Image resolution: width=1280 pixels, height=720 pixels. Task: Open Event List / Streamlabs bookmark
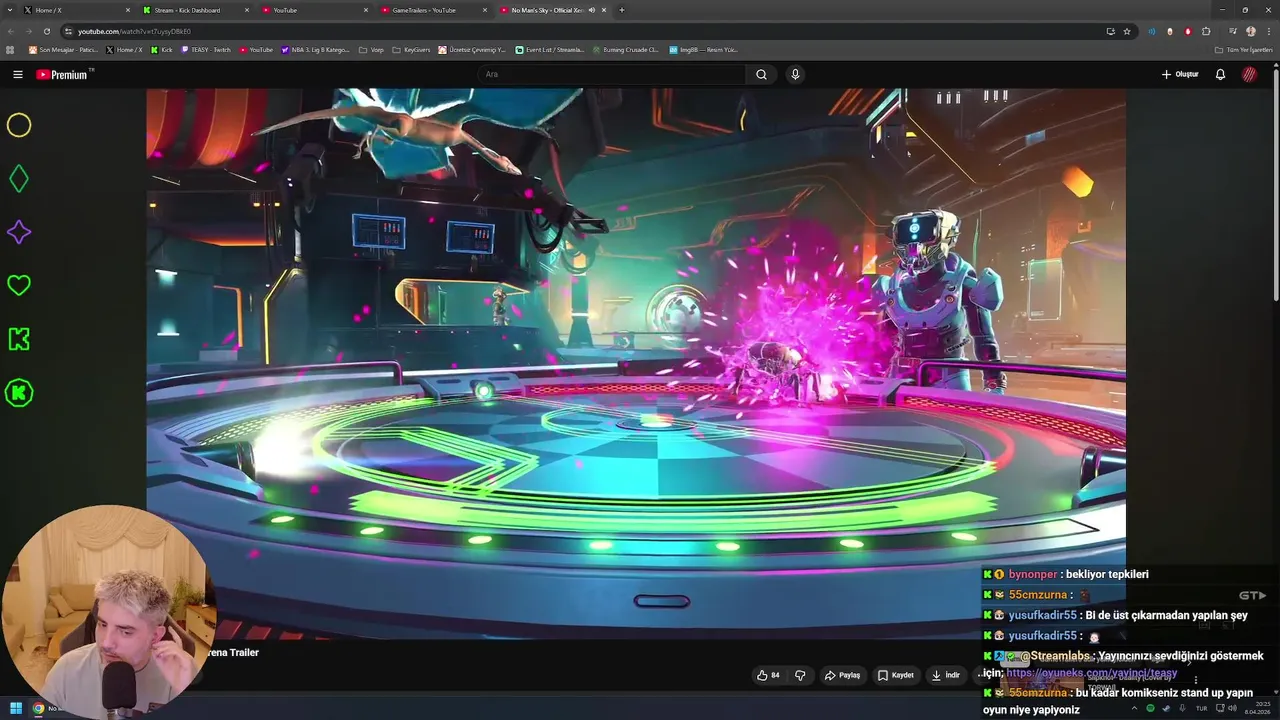pyautogui.click(x=550, y=49)
